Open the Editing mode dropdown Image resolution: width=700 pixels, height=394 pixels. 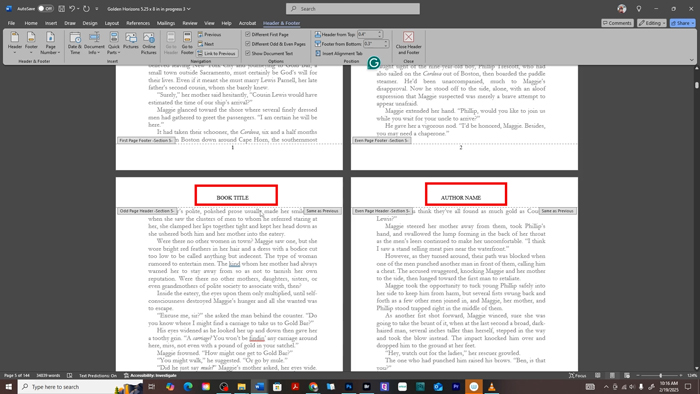coord(652,23)
